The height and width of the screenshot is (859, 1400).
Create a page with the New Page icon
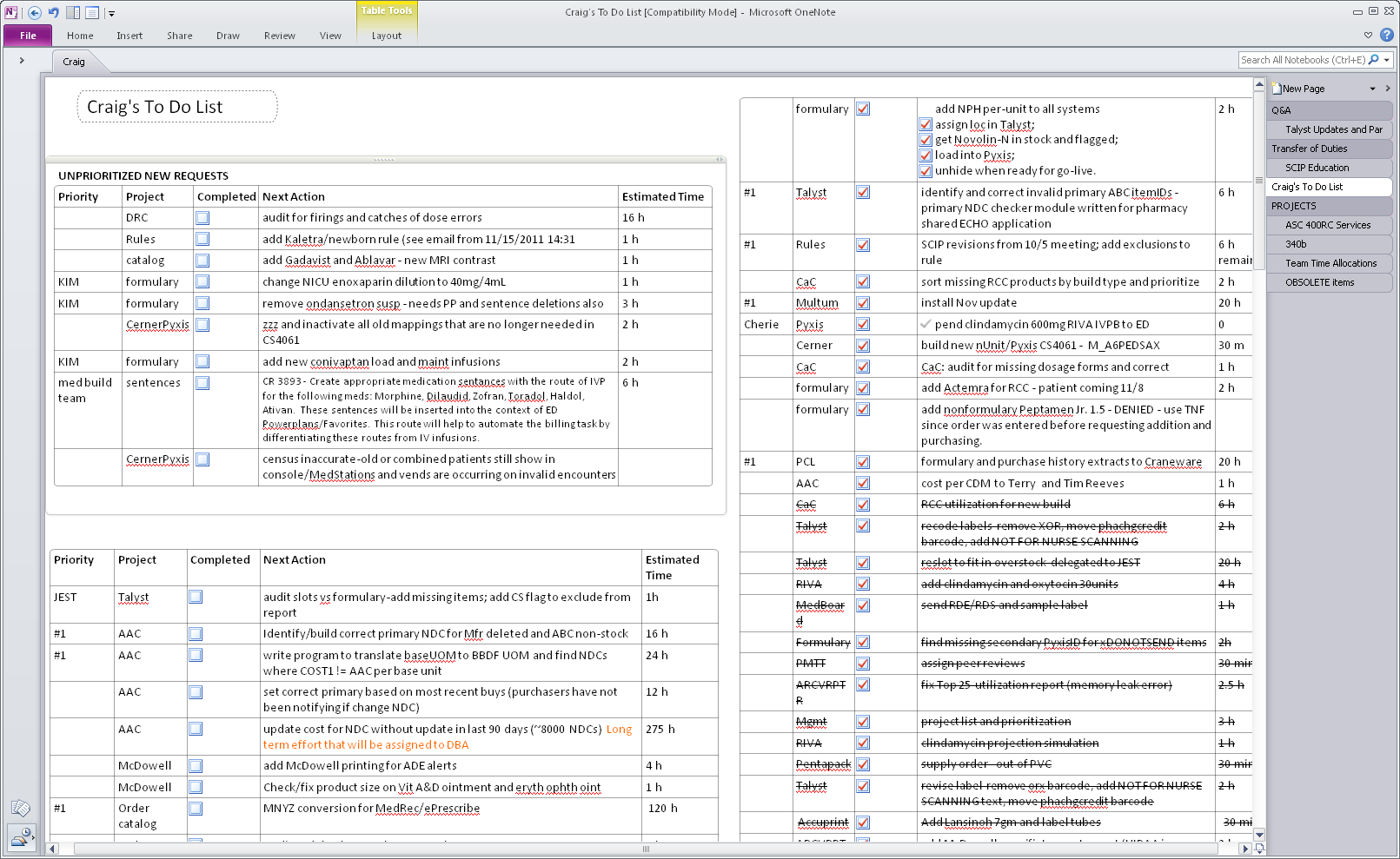click(1275, 88)
